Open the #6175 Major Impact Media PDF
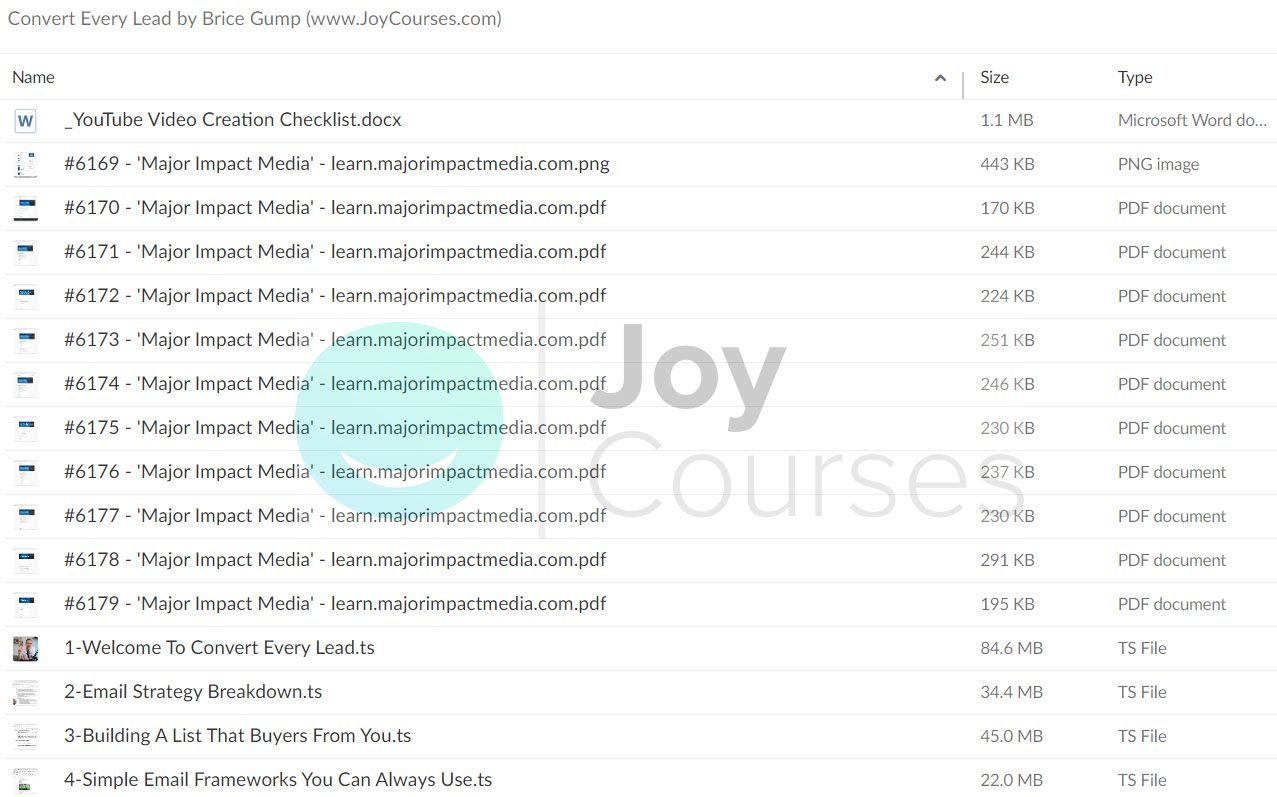 coord(335,428)
